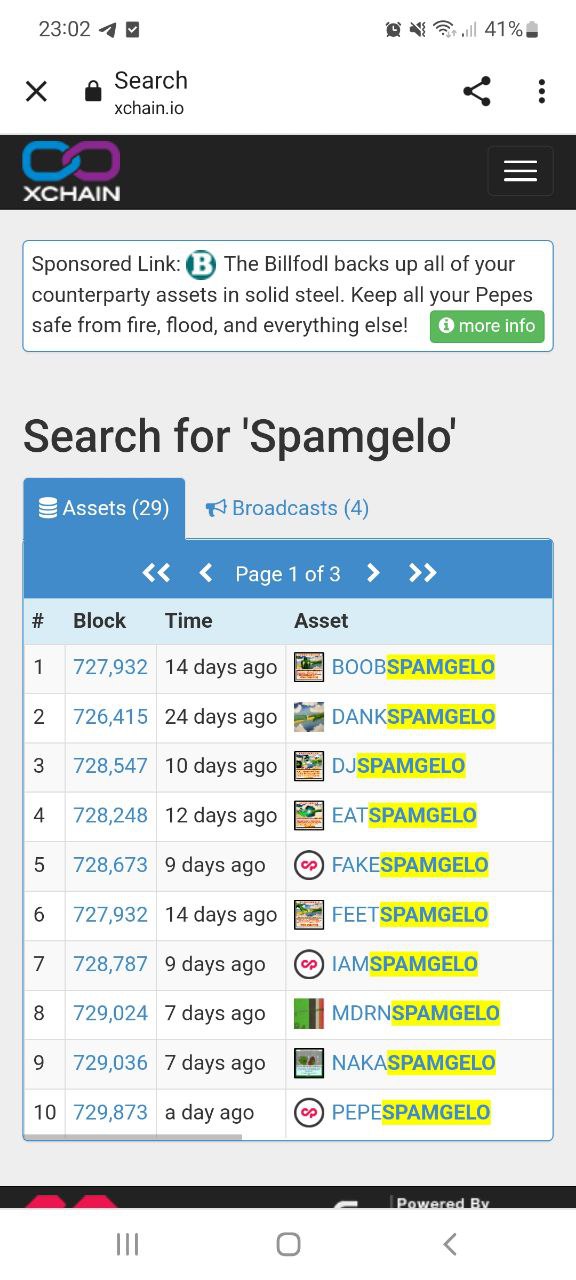576x1280 pixels.
Task: Tap the share icon in browser bar
Action: [477, 92]
